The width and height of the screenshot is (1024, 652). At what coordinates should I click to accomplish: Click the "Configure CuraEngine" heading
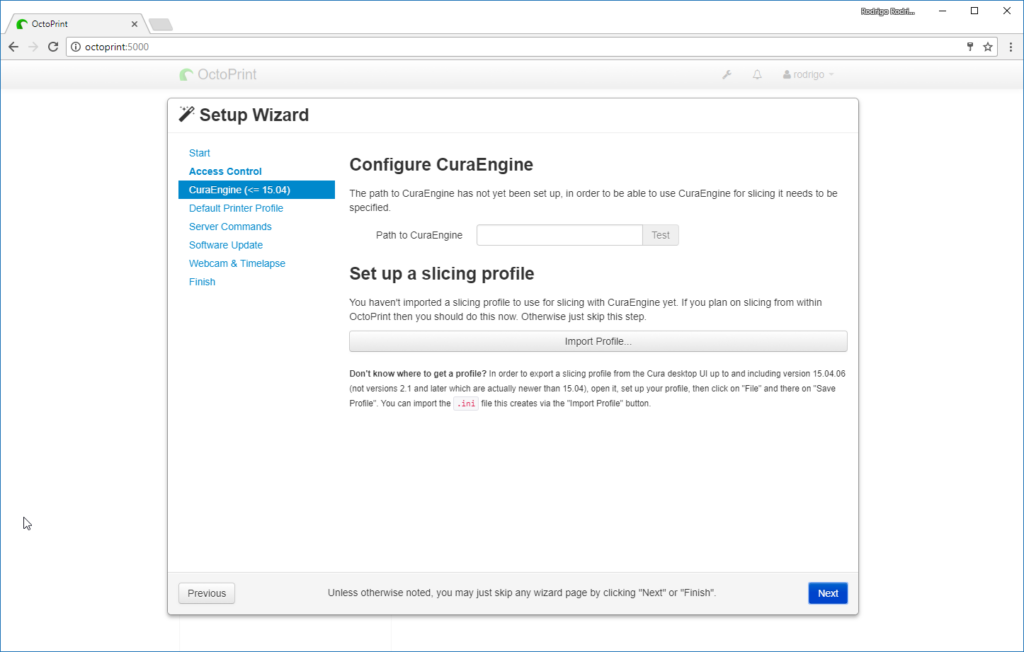(x=441, y=165)
